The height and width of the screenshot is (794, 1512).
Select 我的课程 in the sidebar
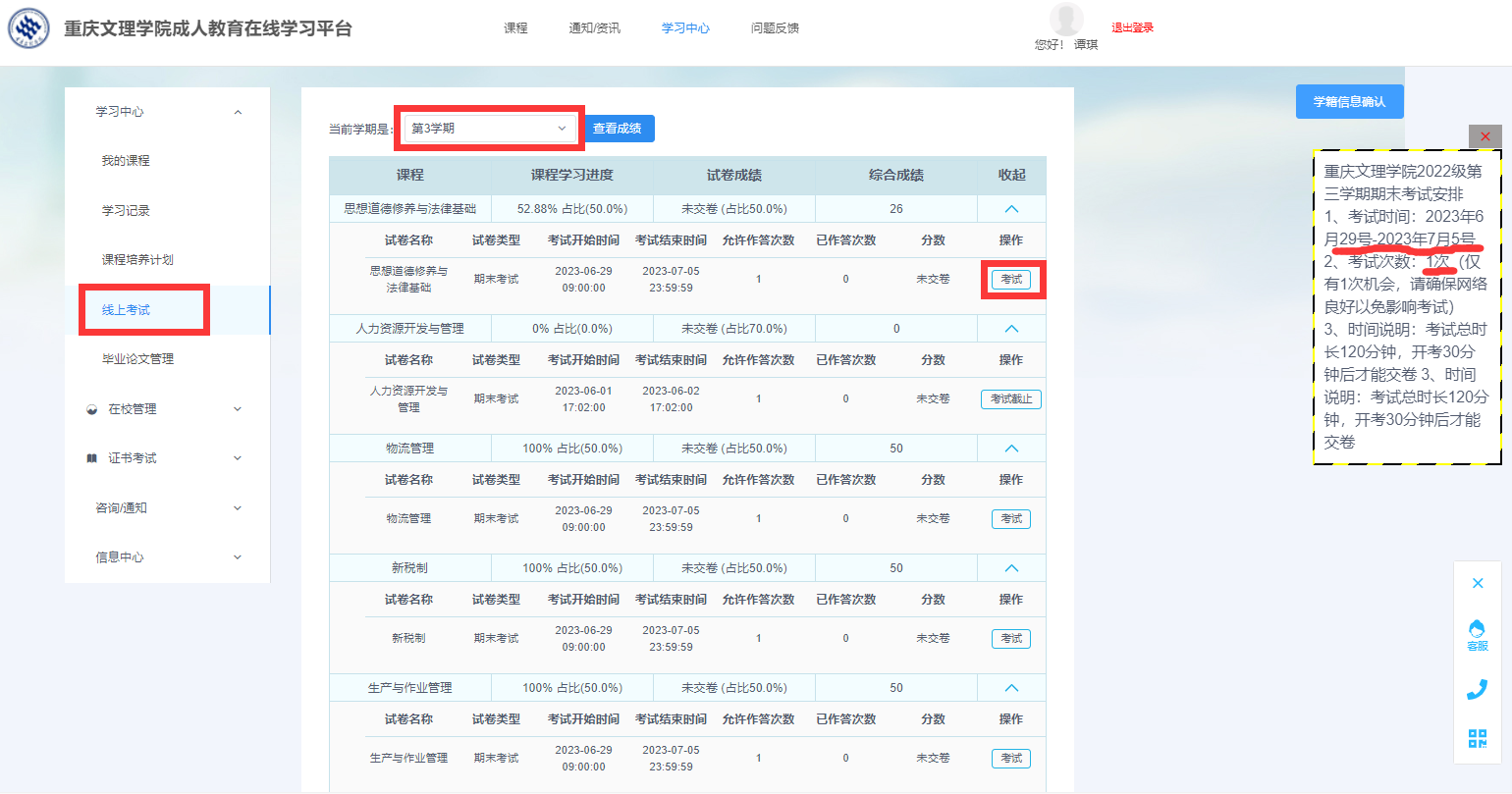coord(126,161)
